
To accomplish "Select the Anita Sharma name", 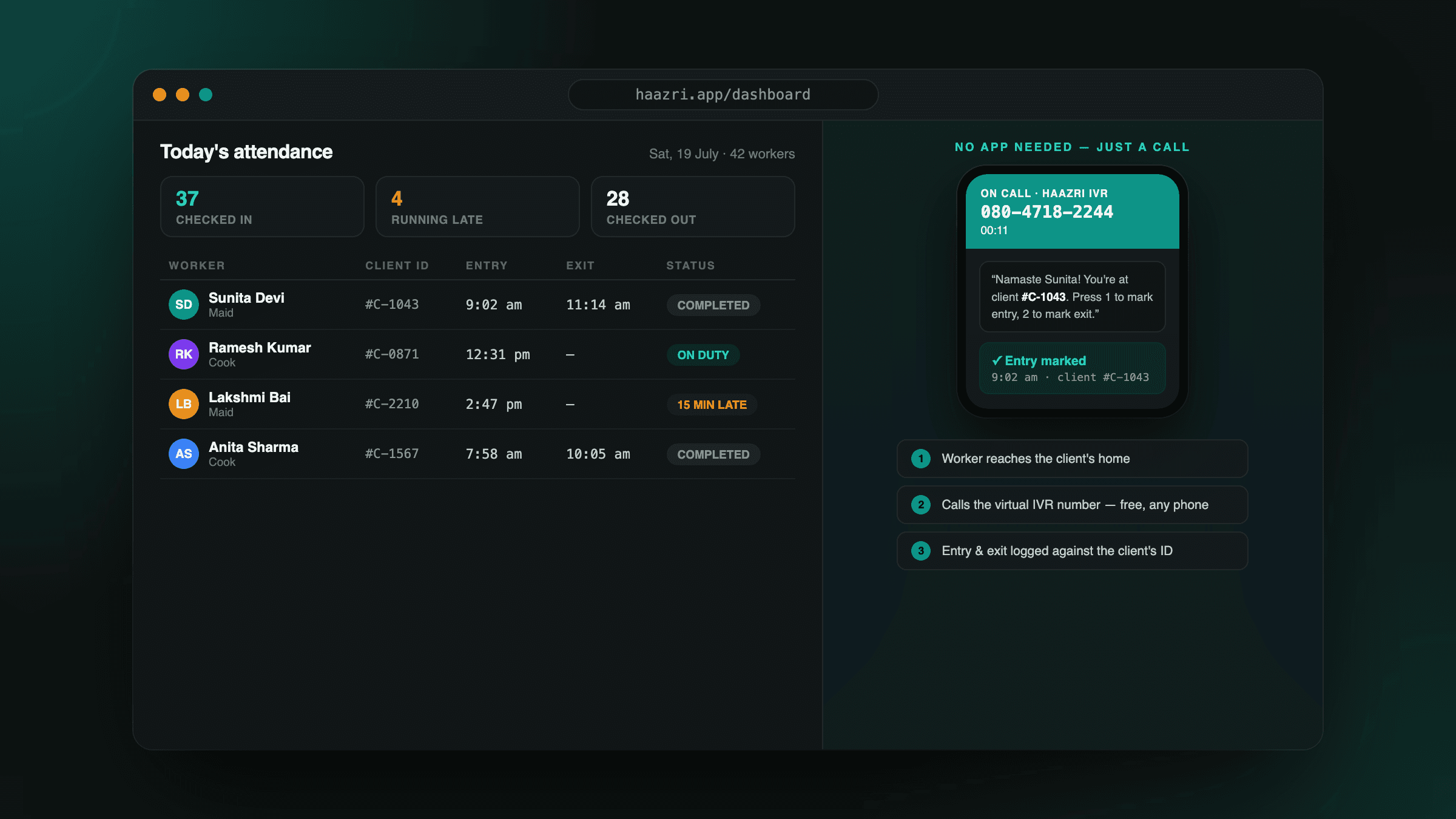I will click(x=254, y=447).
